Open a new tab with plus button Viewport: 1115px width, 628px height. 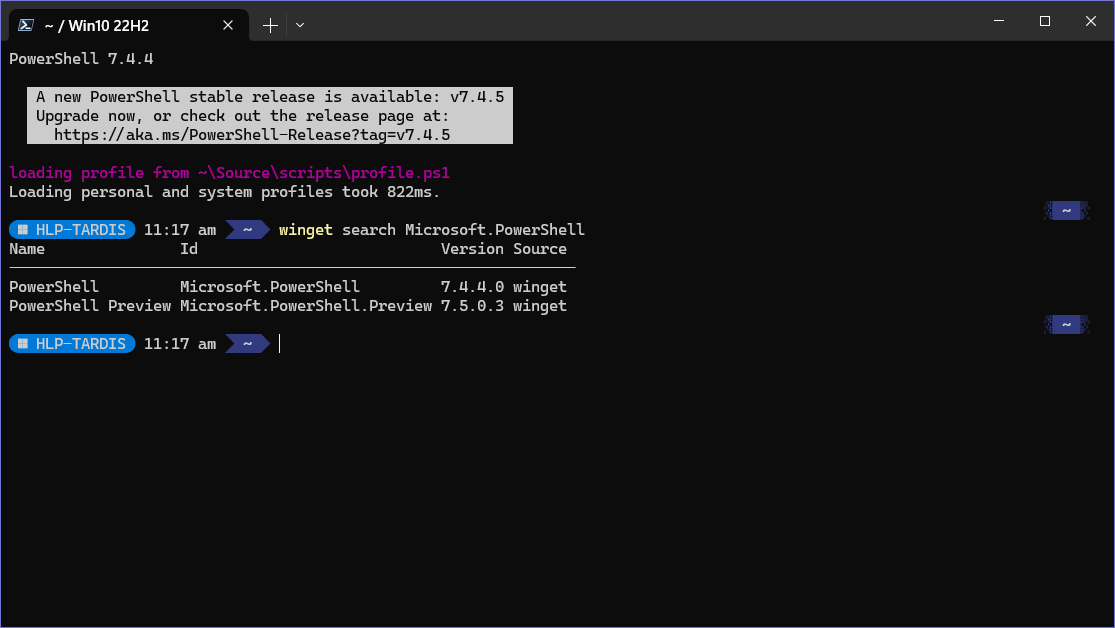[270, 25]
